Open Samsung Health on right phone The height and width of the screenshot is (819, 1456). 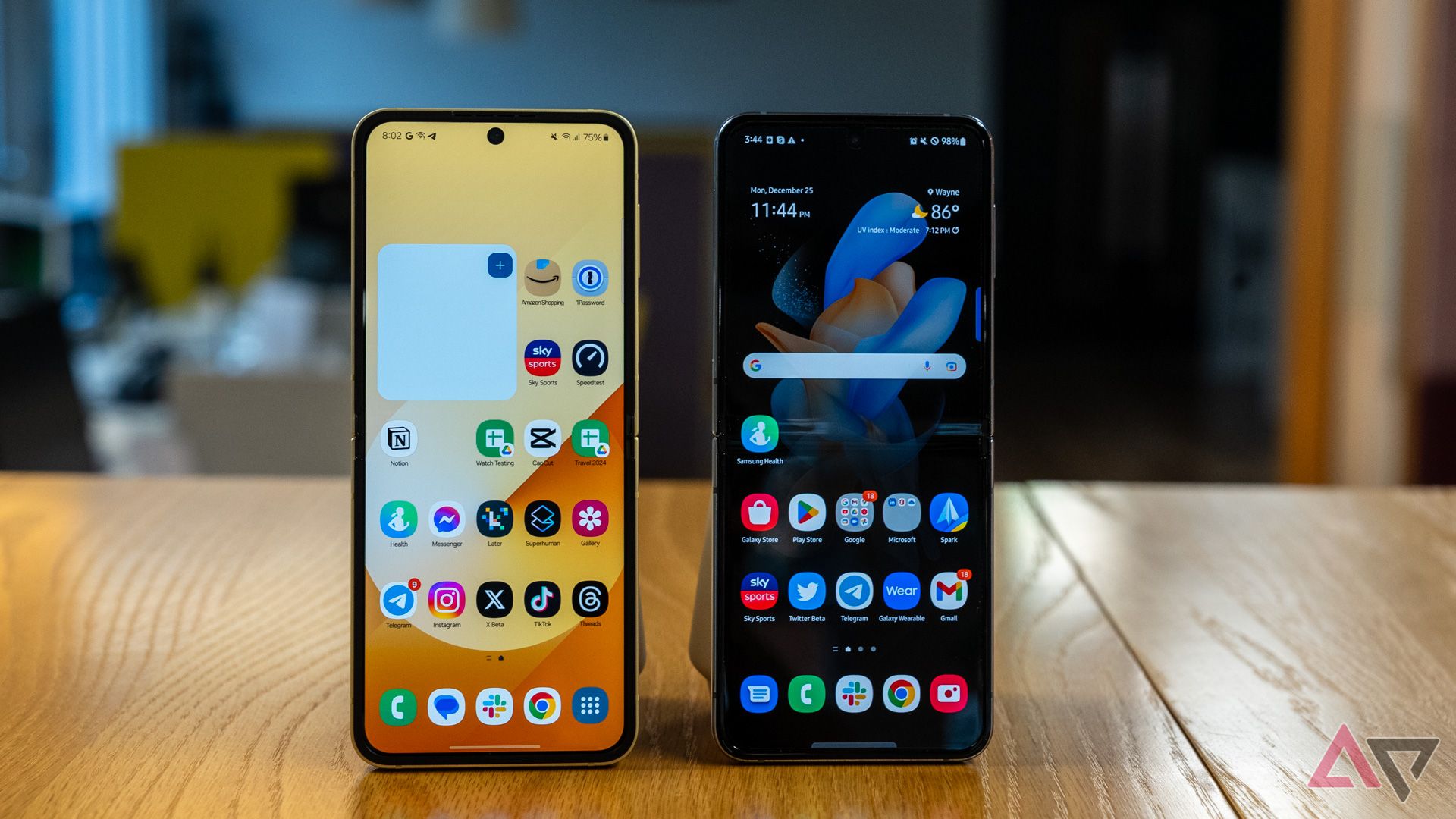pyautogui.click(x=758, y=437)
